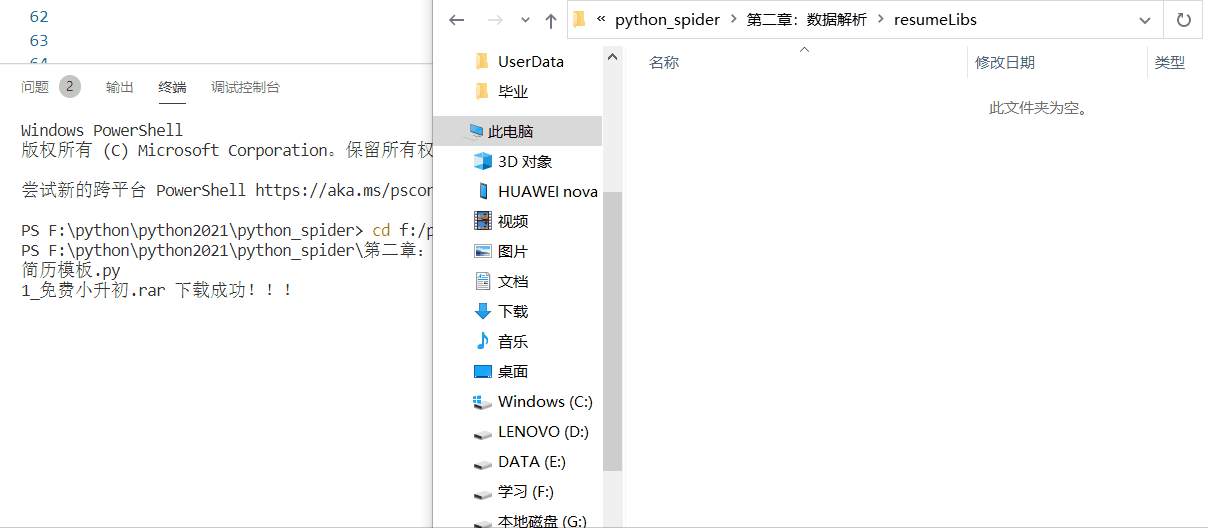Click line number 62 in editor
The image size is (1208, 528).
39,17
